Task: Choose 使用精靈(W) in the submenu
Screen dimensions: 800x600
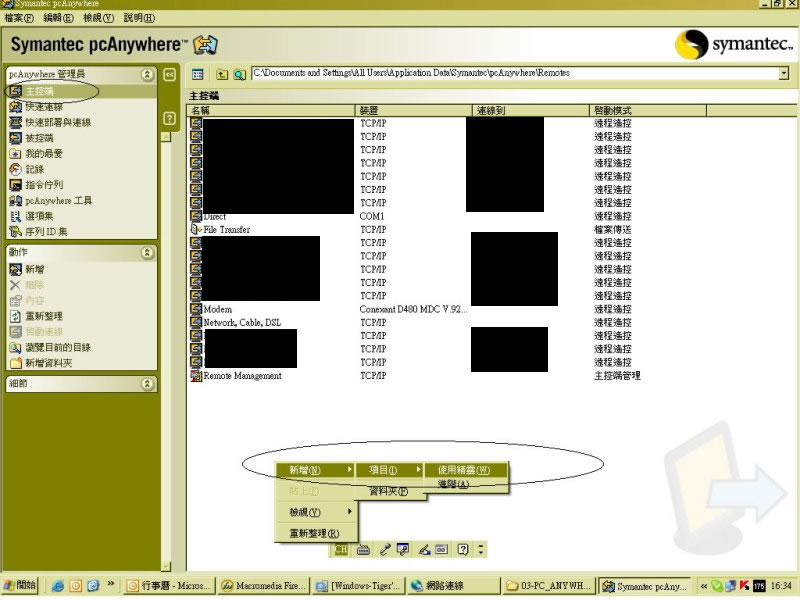Action: coord(466,470)
